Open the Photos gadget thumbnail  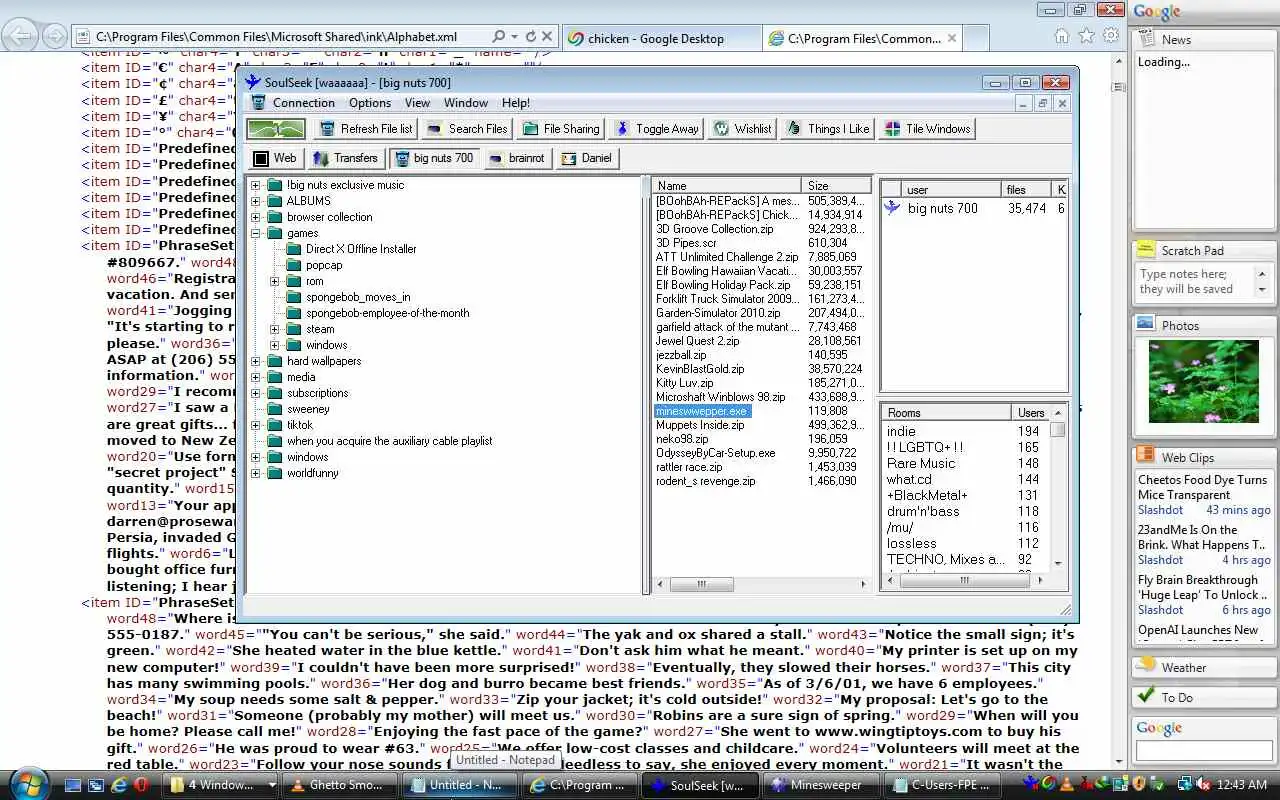coord(1204,381)
